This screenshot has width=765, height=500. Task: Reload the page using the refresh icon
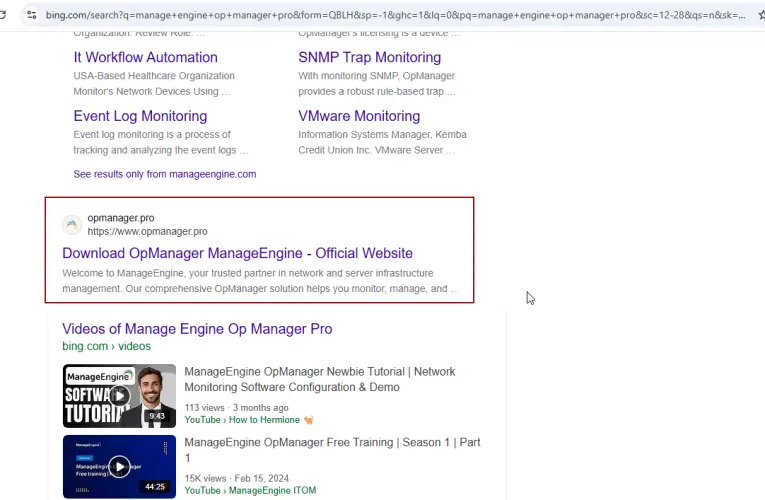click(x=6, y=15)
